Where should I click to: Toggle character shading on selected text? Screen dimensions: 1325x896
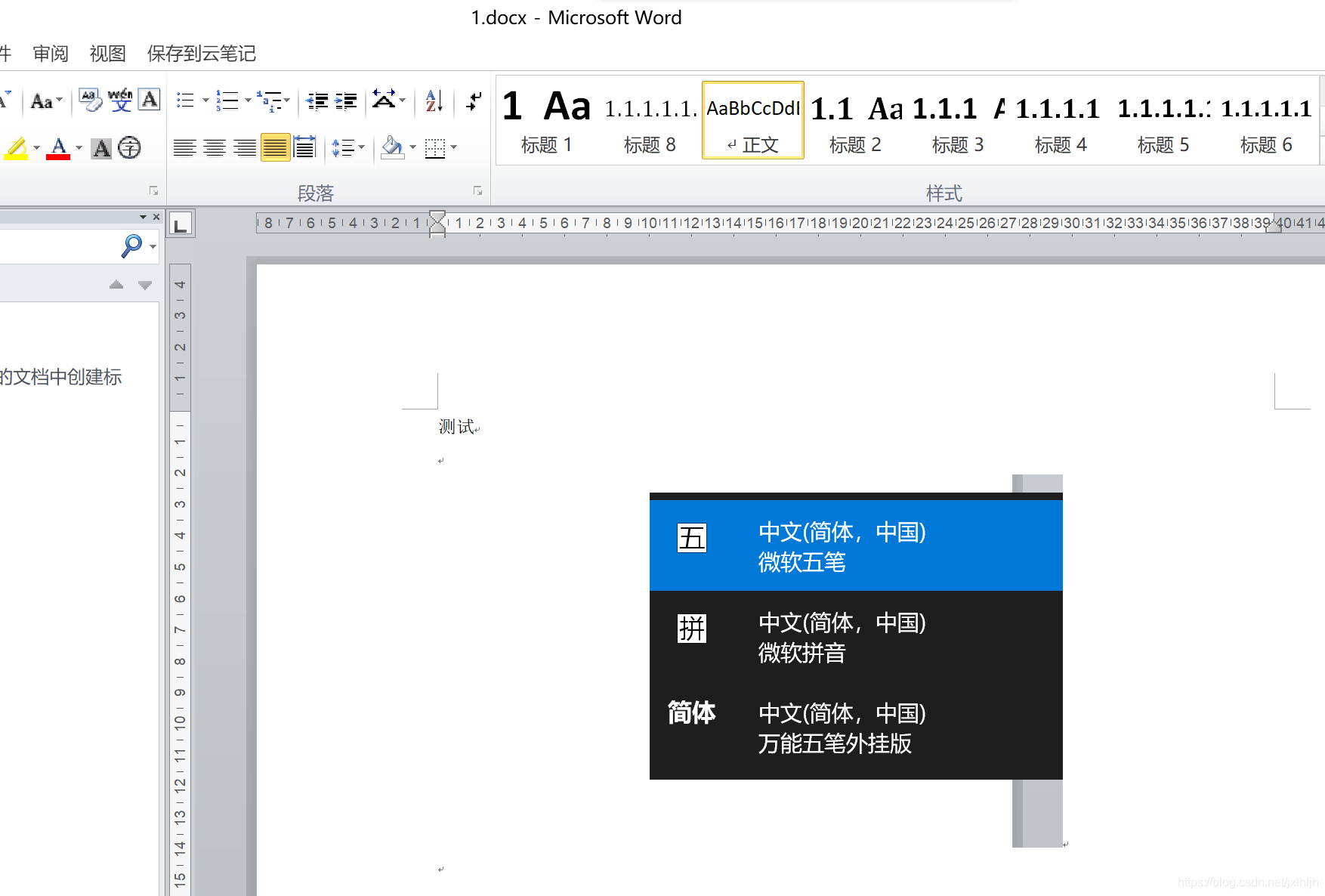pyautogui.click(x=101, y=148)
